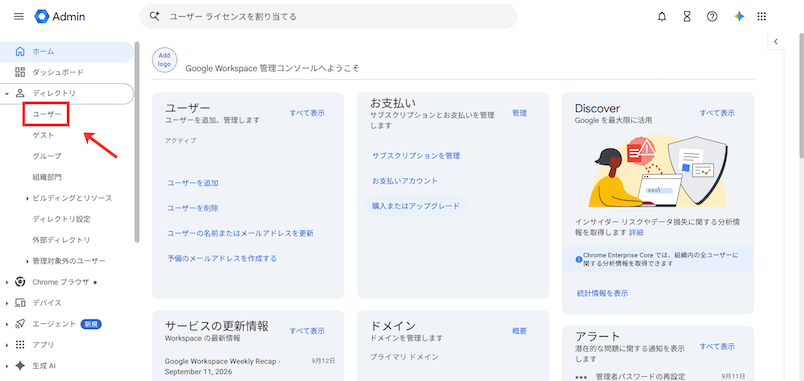Click 購入またはアップグレード button
Image resolution: width=804 pixels, height=381 pixels.
(x=416, y=206)
